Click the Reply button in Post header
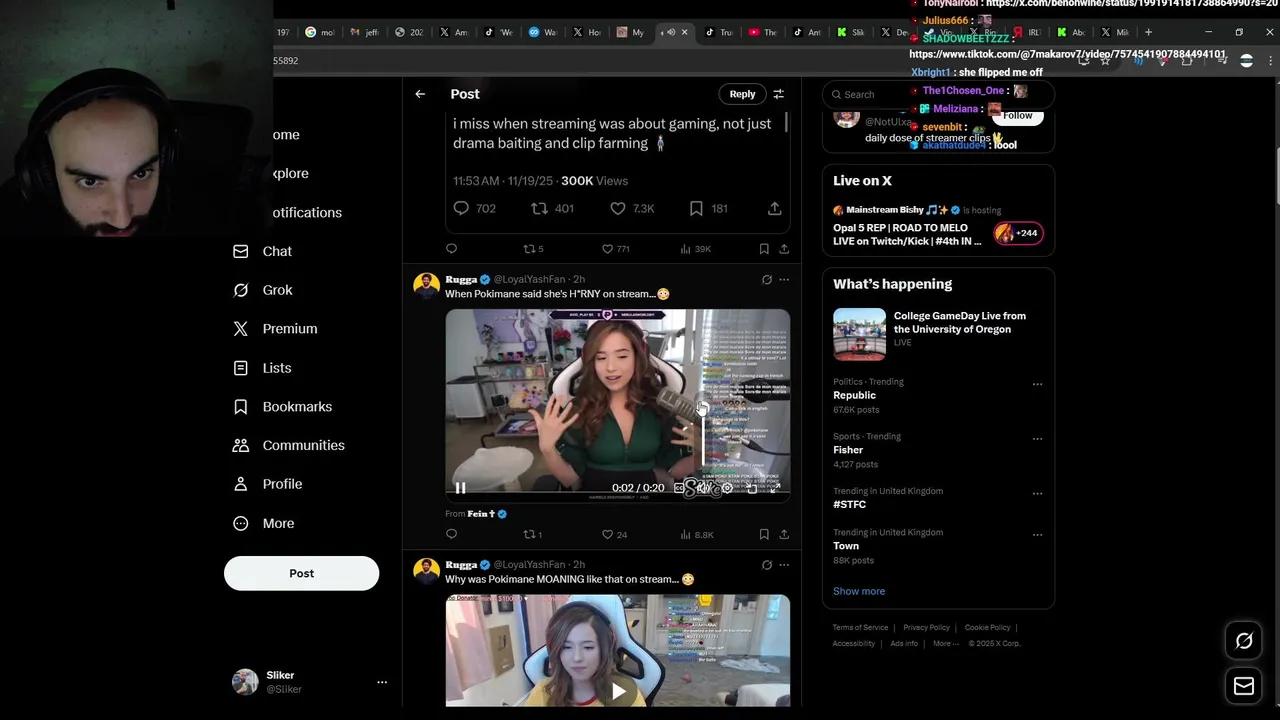 pyautogui.click(x=742, y=94)
